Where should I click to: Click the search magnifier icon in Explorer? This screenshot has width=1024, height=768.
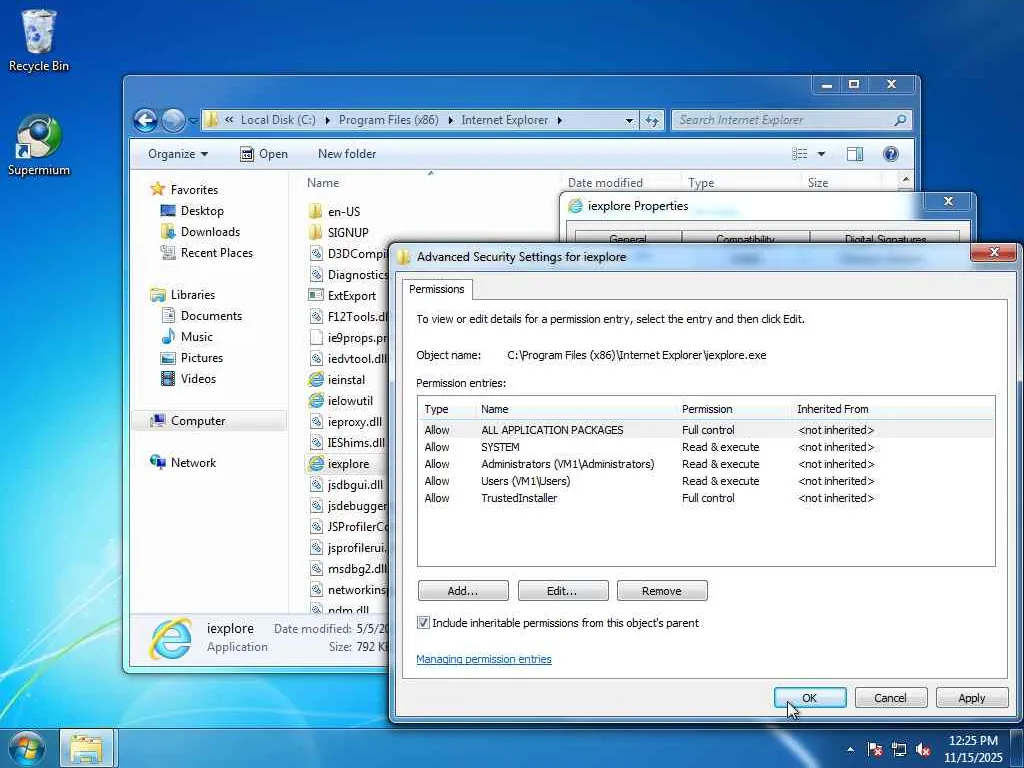click(900, 120)
